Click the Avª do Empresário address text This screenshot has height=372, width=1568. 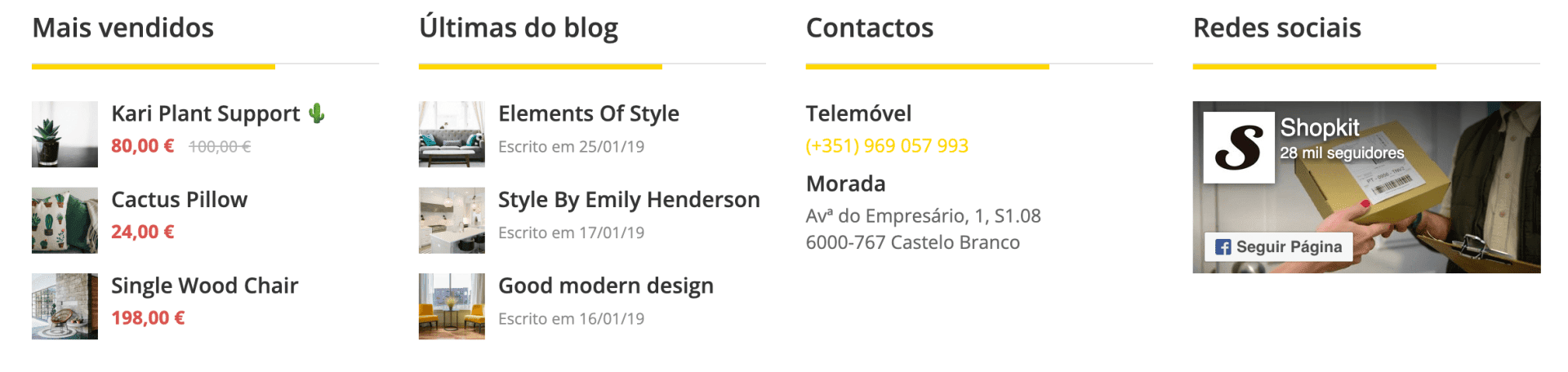click(x=923, y=216)
